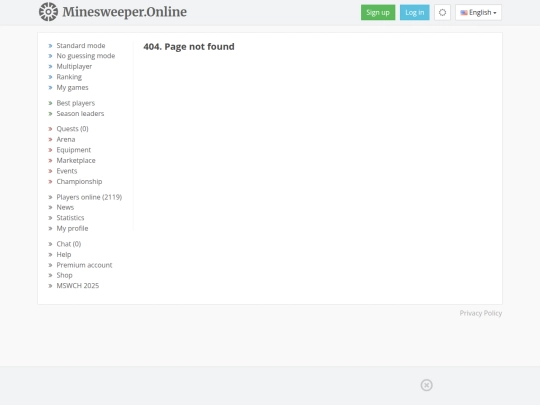
Task: View Players online (2119)
Action: click(89, 197)
